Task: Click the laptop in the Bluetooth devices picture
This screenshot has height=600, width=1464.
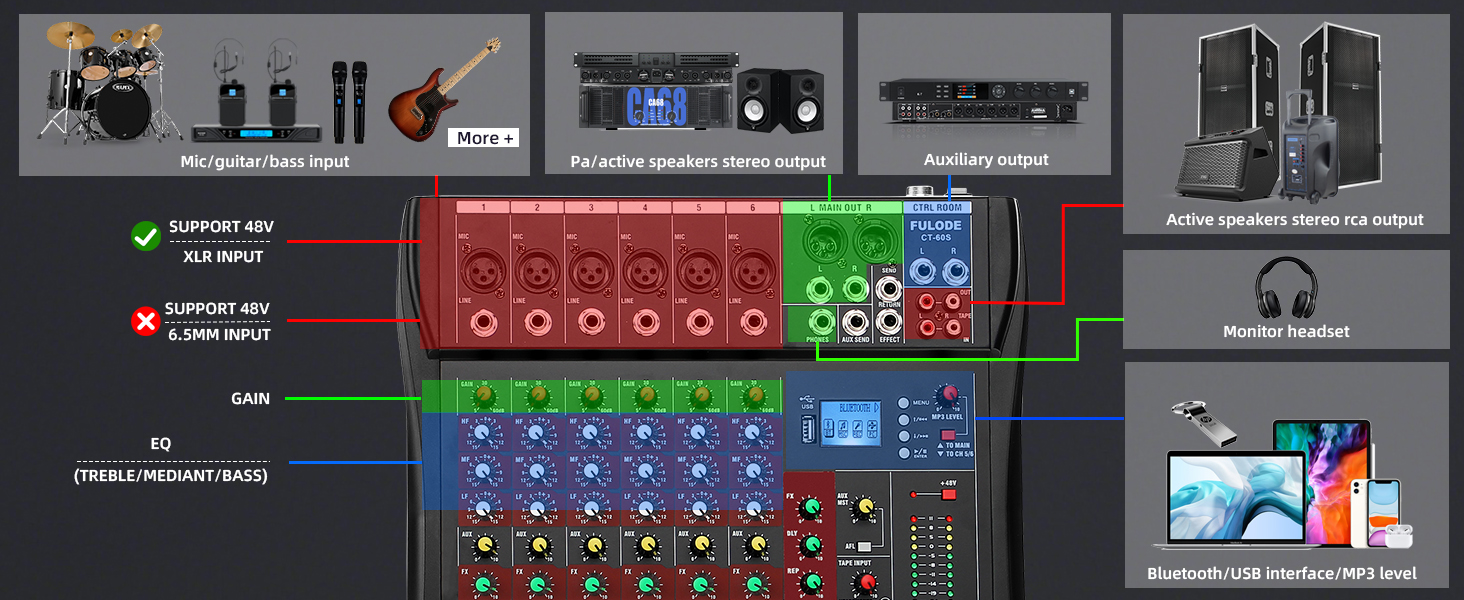Action: pos(1236,499)
